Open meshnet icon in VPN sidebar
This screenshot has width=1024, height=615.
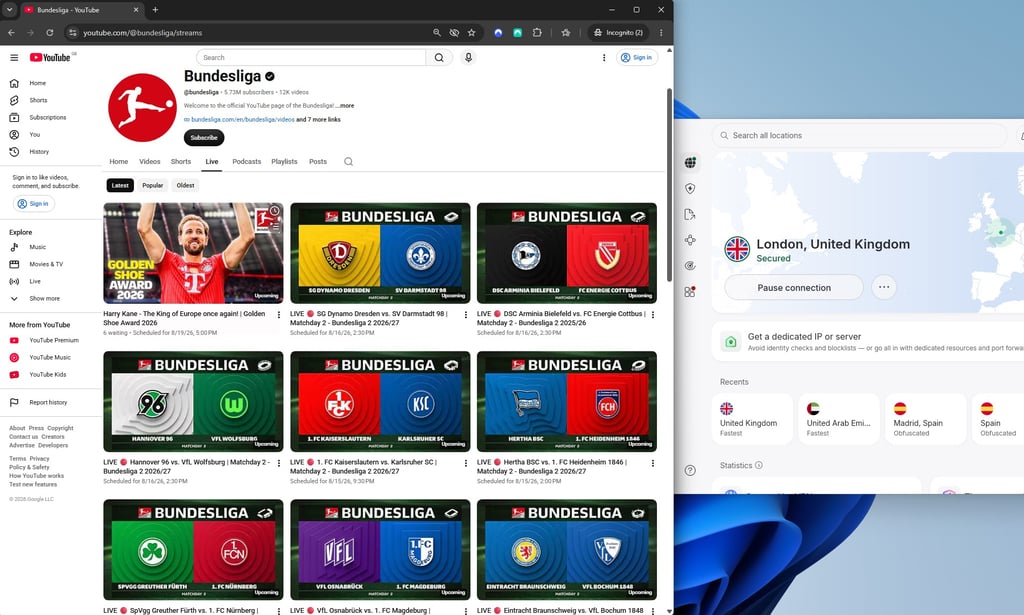pyautogui.click(x=690, y=240)
